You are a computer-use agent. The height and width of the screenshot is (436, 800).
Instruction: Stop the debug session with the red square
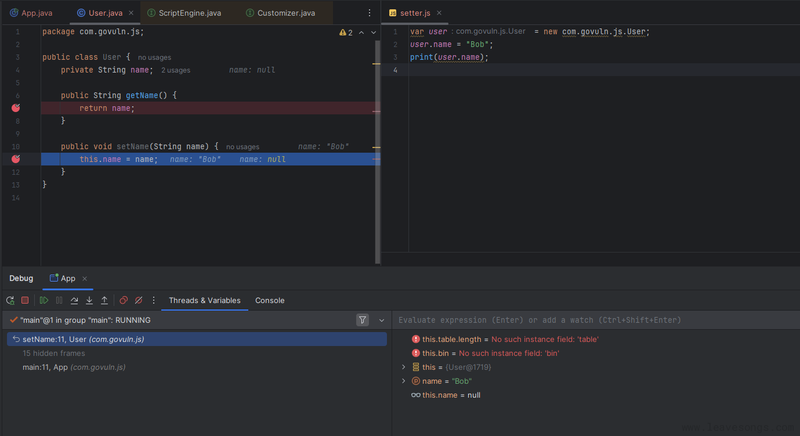[25, 300]
